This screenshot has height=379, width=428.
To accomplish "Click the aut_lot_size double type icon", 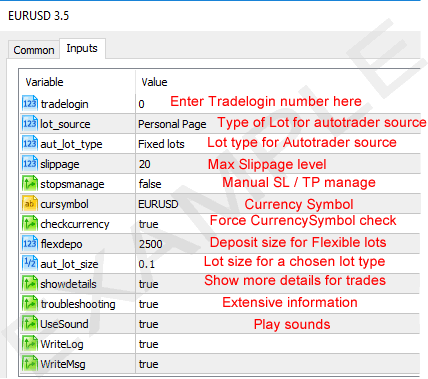I will coord(30,264).
